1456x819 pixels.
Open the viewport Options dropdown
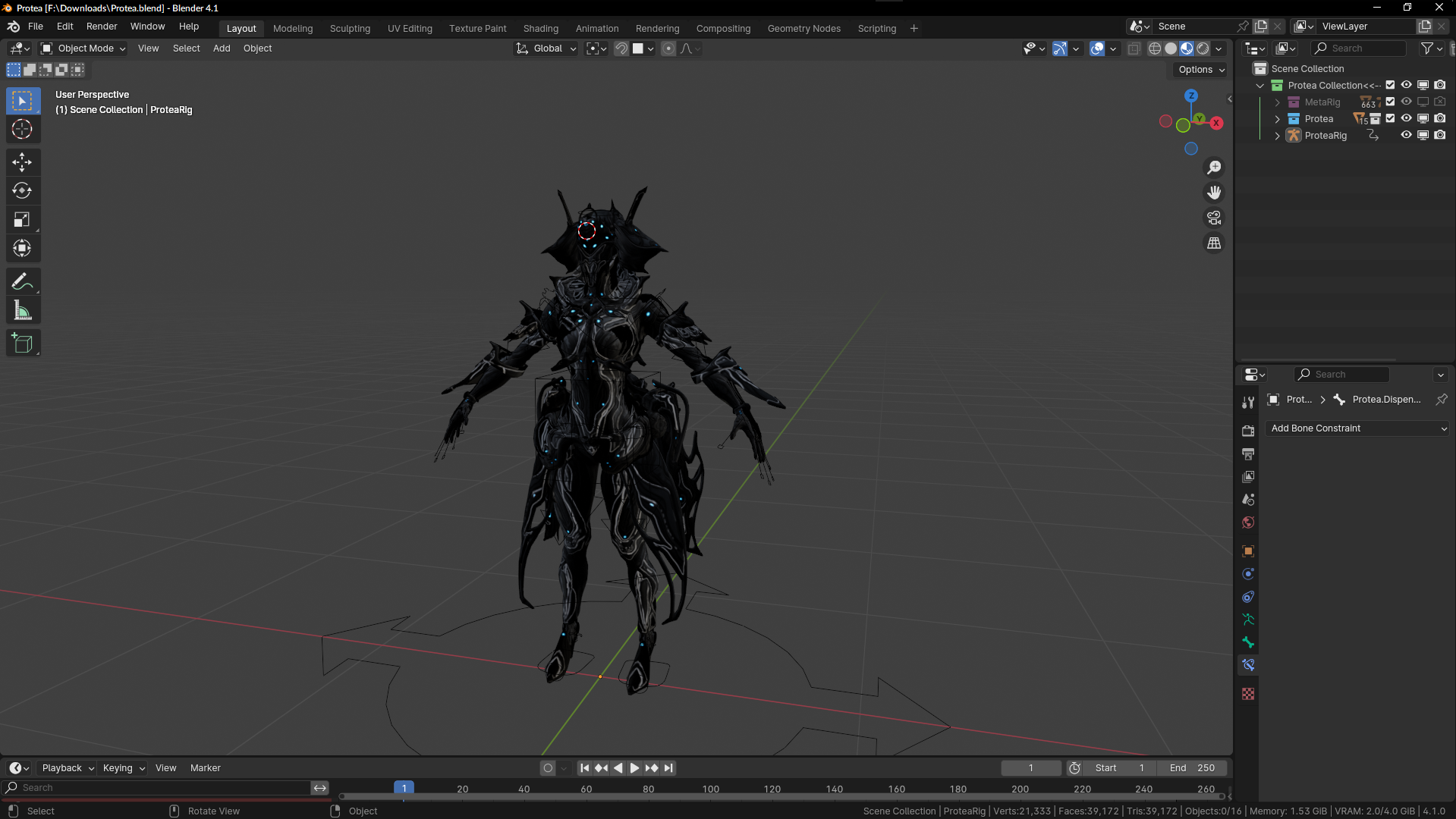1201,70
